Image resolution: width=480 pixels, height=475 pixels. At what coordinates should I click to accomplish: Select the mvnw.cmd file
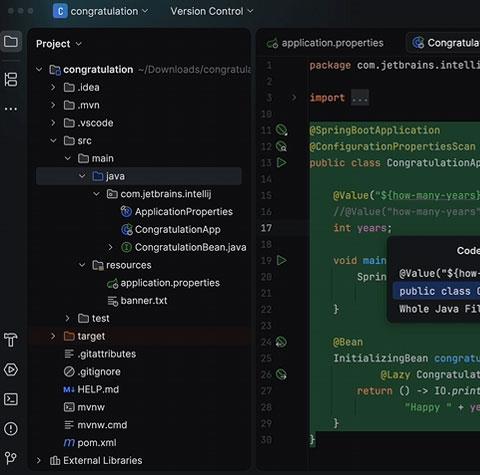[102, 425]
